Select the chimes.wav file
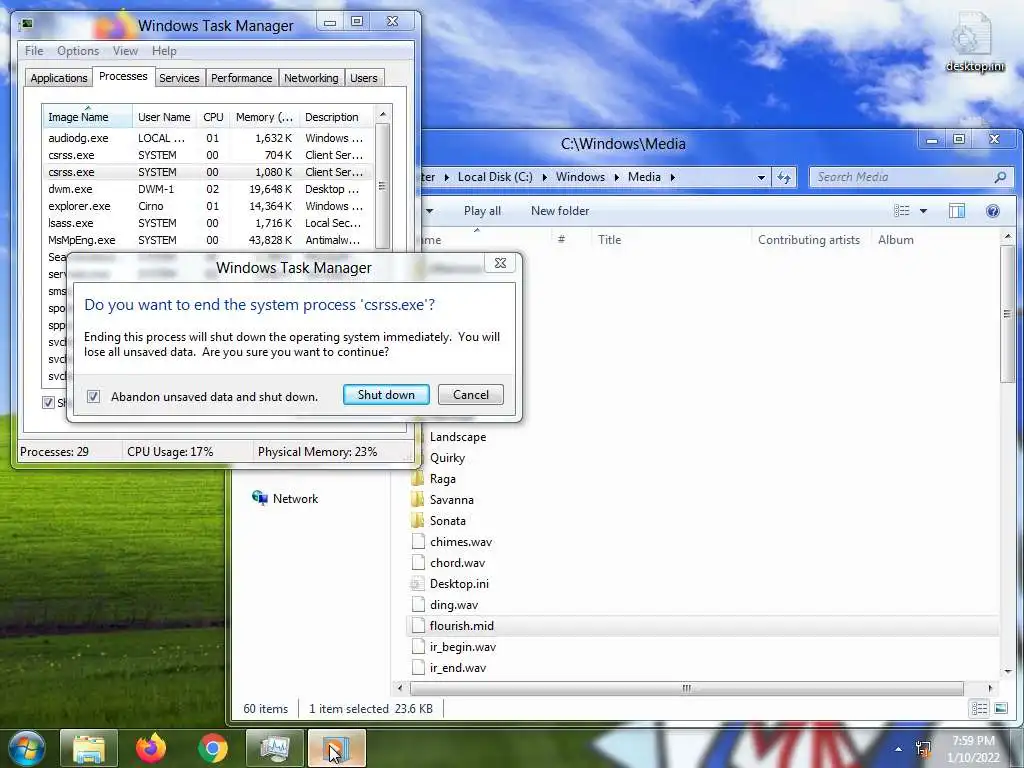 452,541
